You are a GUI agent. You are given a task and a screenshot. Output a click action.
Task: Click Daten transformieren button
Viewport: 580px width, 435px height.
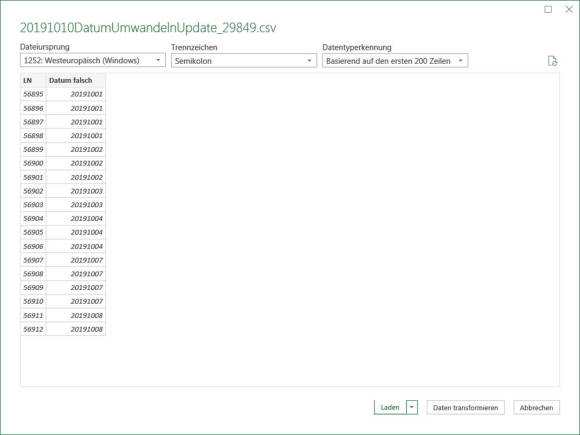465,407
